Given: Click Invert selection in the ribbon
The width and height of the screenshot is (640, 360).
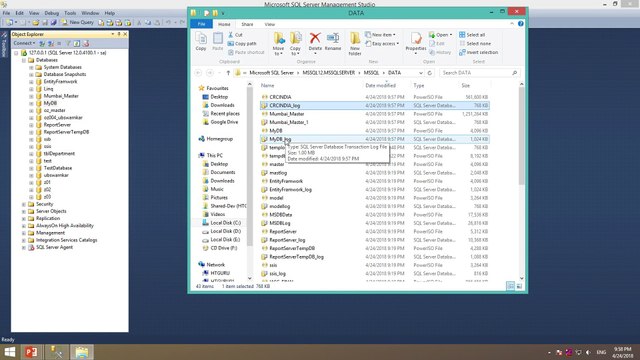Looking at the screenshot, I should click(x=478, y=52).
